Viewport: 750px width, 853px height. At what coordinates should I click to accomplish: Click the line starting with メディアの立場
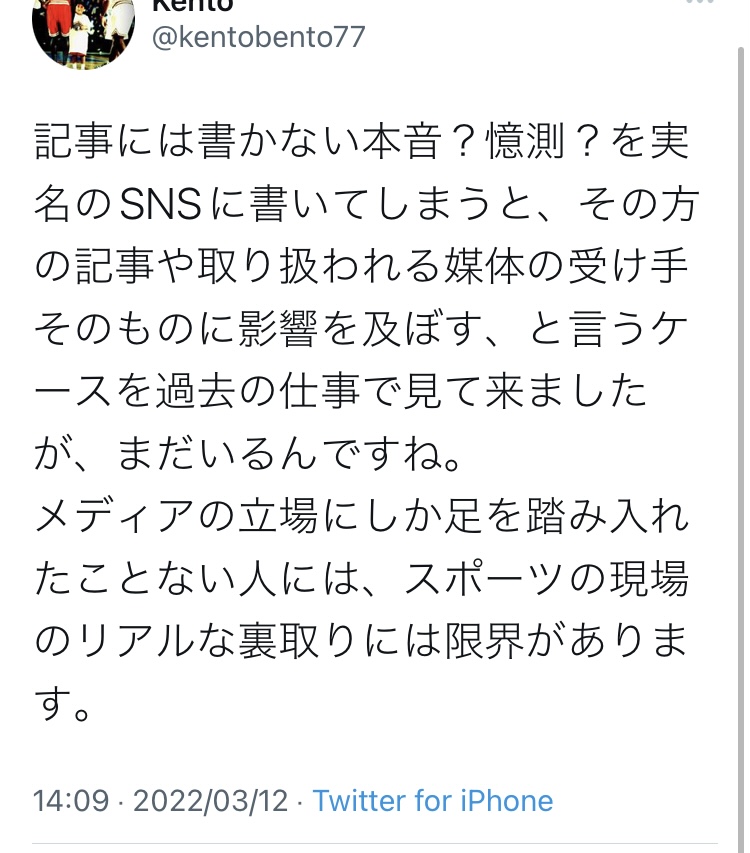pos(362,517)
